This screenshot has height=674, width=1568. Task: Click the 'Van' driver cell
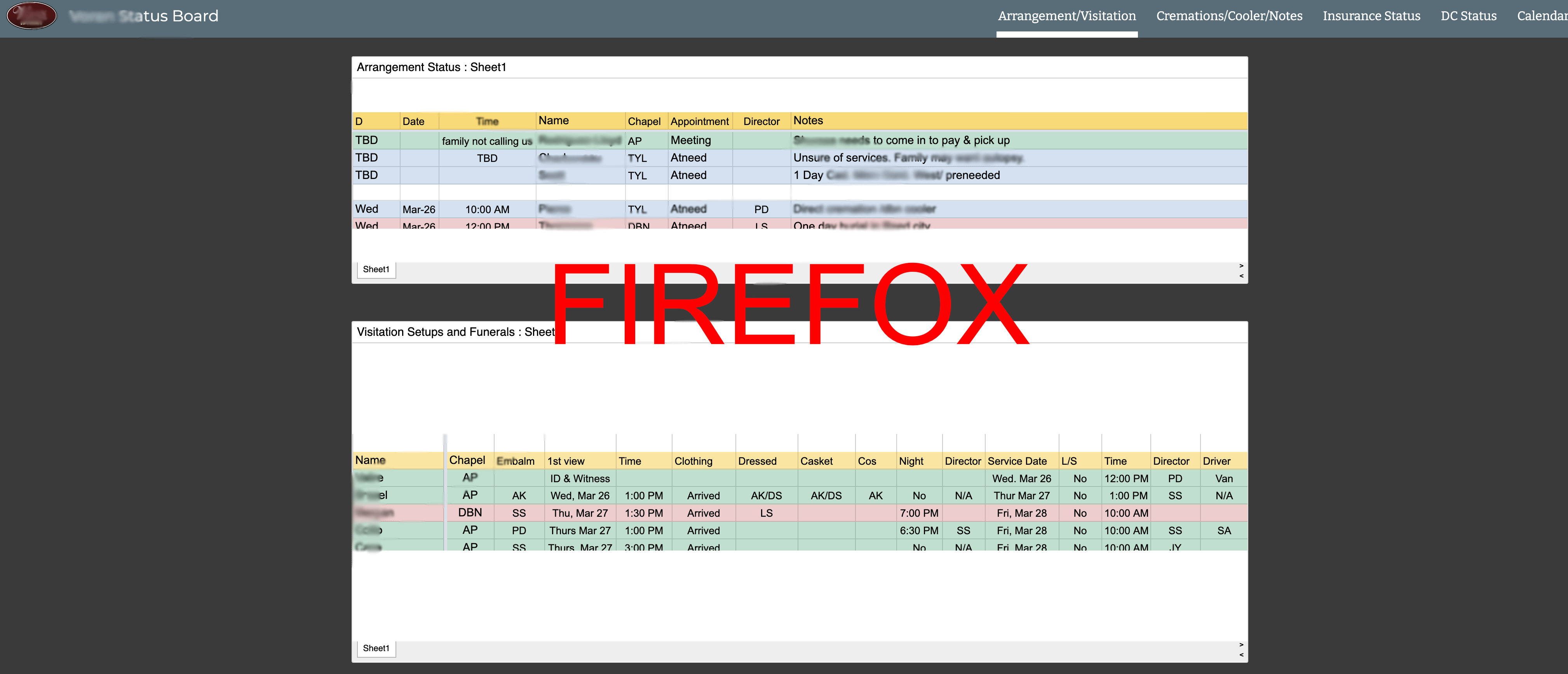1223,479
